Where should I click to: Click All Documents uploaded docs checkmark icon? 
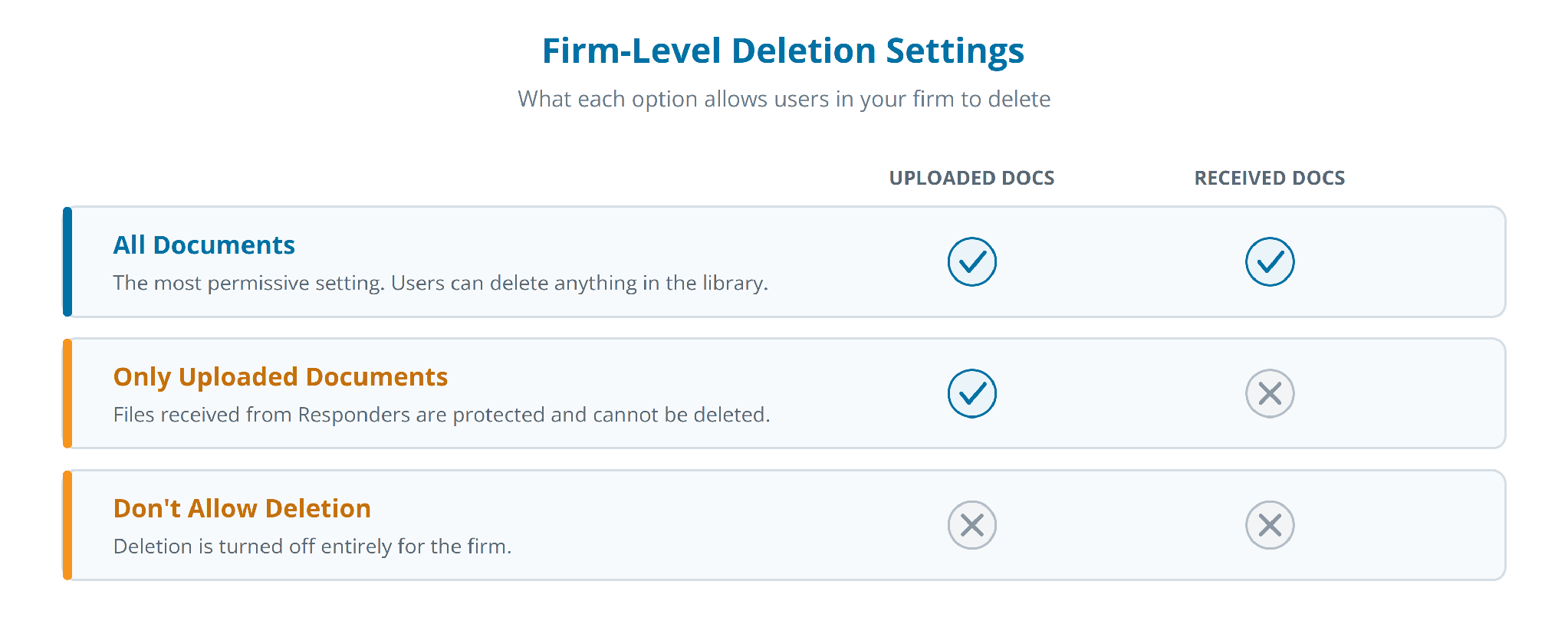tap(971, 261)
